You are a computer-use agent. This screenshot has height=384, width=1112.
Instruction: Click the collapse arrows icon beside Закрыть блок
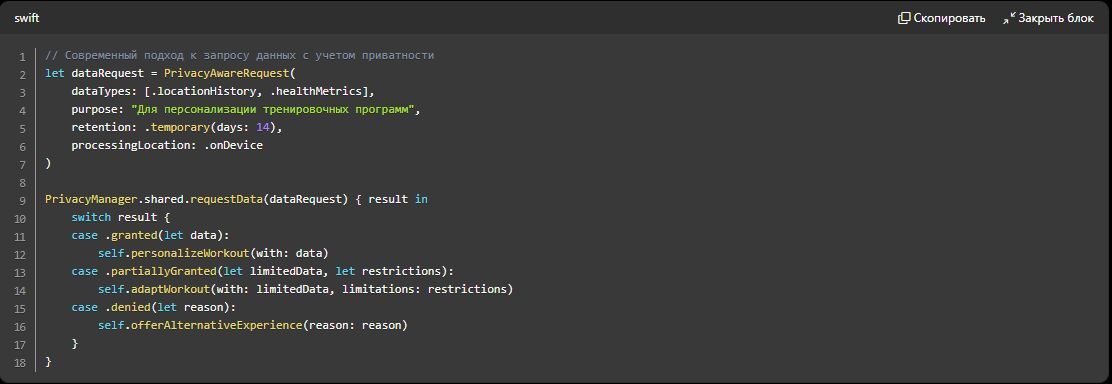coord(1008,18)
